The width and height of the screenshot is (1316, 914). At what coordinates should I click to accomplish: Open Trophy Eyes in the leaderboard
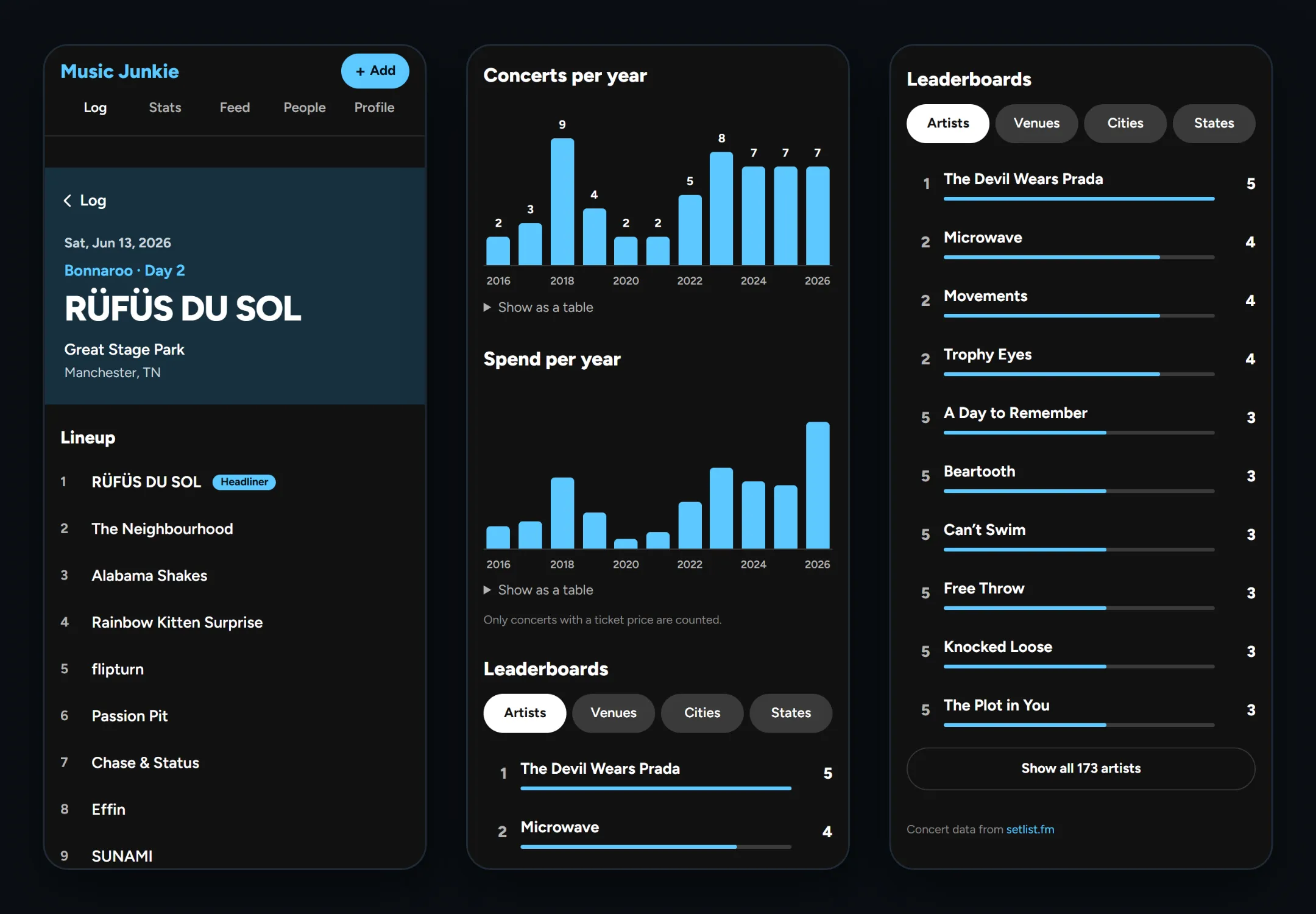coord(988,355)
